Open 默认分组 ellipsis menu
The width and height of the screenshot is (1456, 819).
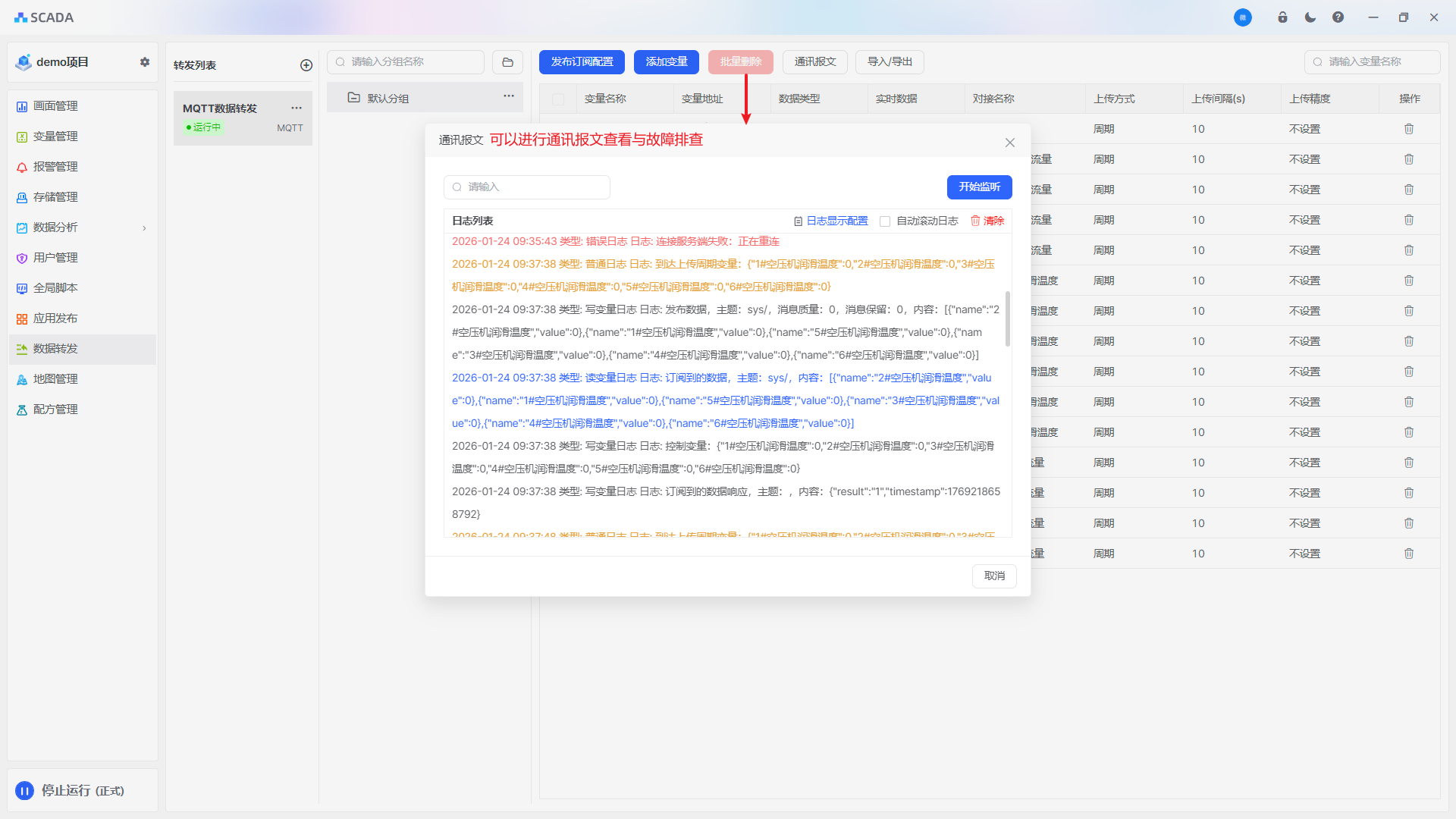click(509, 96)
